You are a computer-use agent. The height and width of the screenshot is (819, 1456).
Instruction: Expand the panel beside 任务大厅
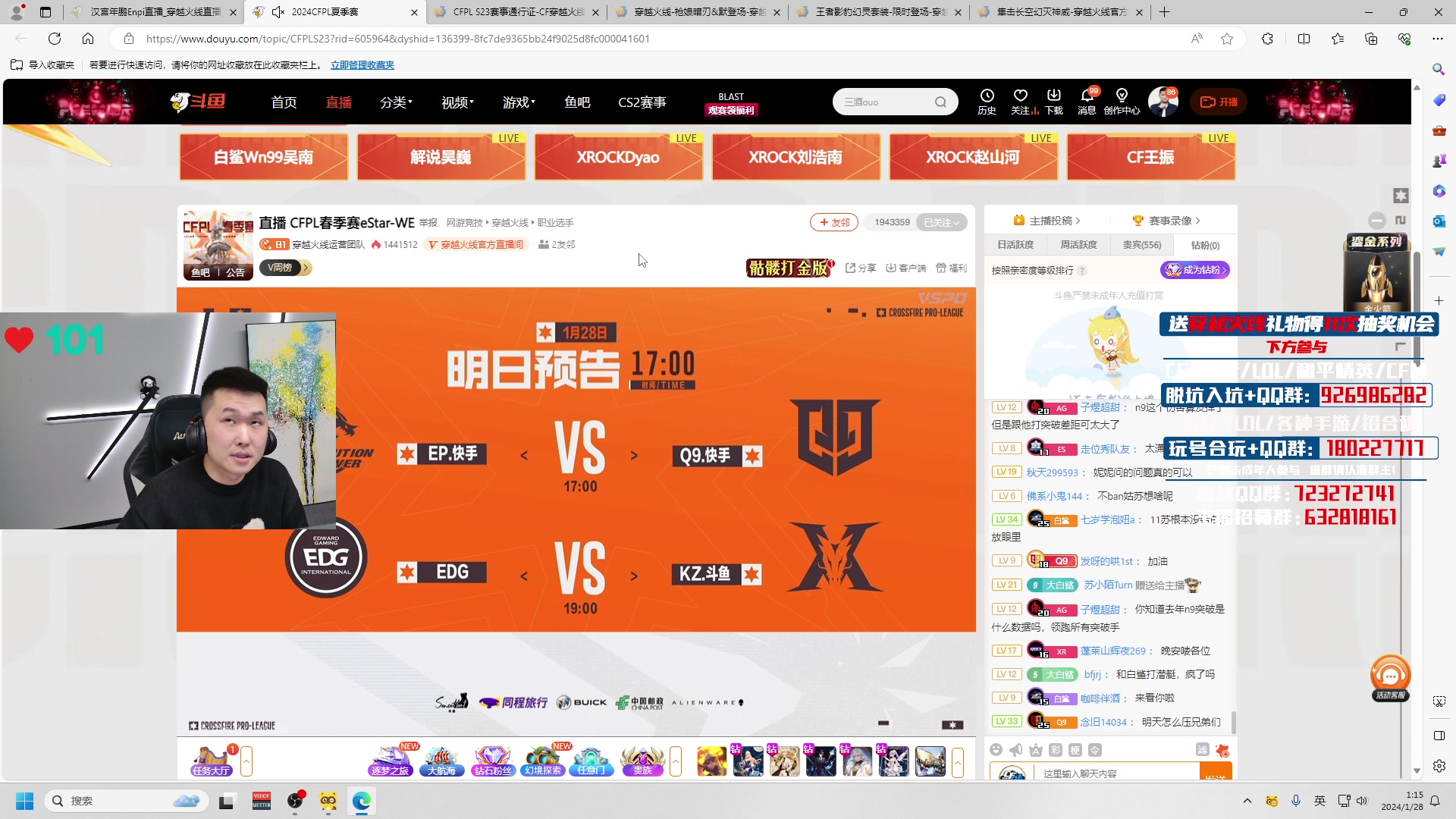point(246,761)
